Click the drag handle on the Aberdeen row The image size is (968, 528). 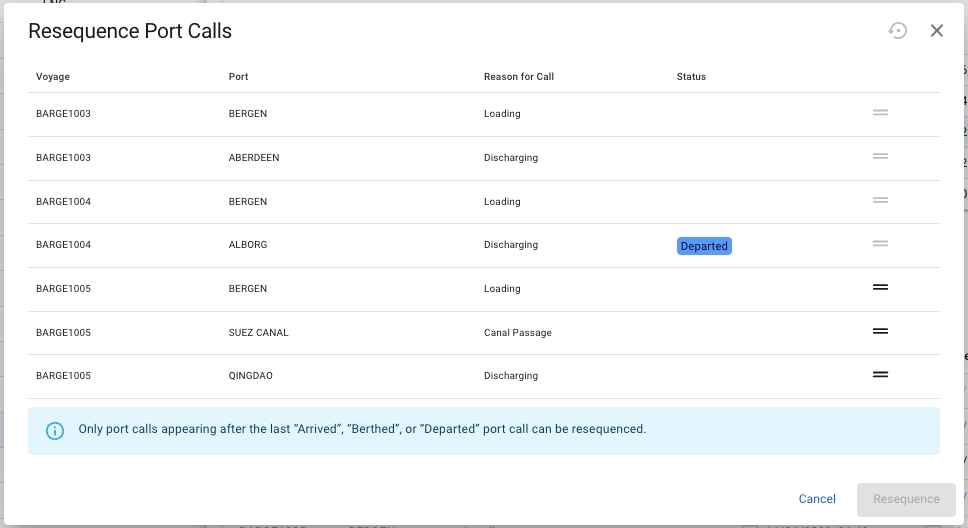tap(880, 157)
